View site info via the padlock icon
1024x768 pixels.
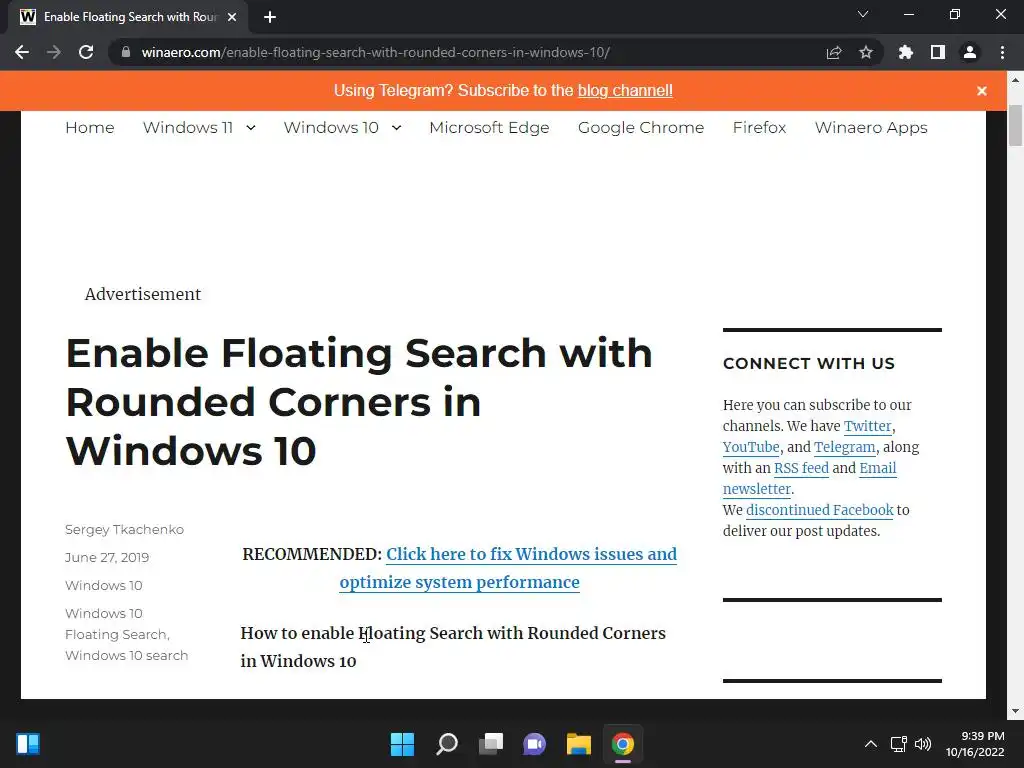pyautogui.click(x=126, y=52)
